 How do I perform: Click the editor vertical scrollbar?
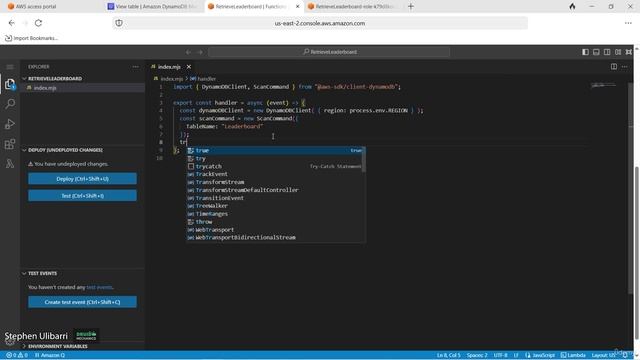630,188
